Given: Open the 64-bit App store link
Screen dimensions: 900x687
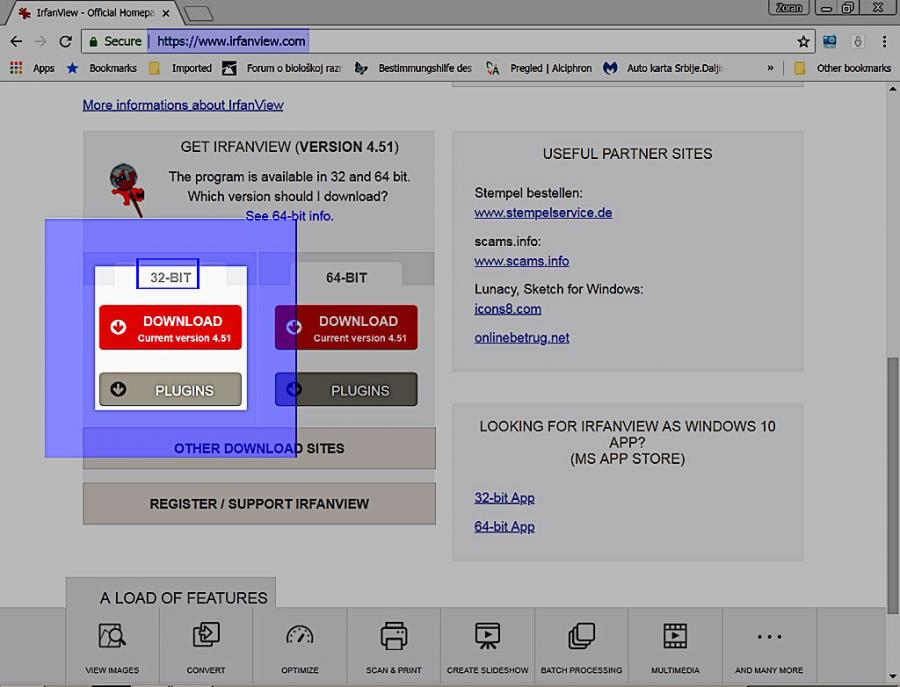Looking at the screenshot, I should tap(505, 526).
